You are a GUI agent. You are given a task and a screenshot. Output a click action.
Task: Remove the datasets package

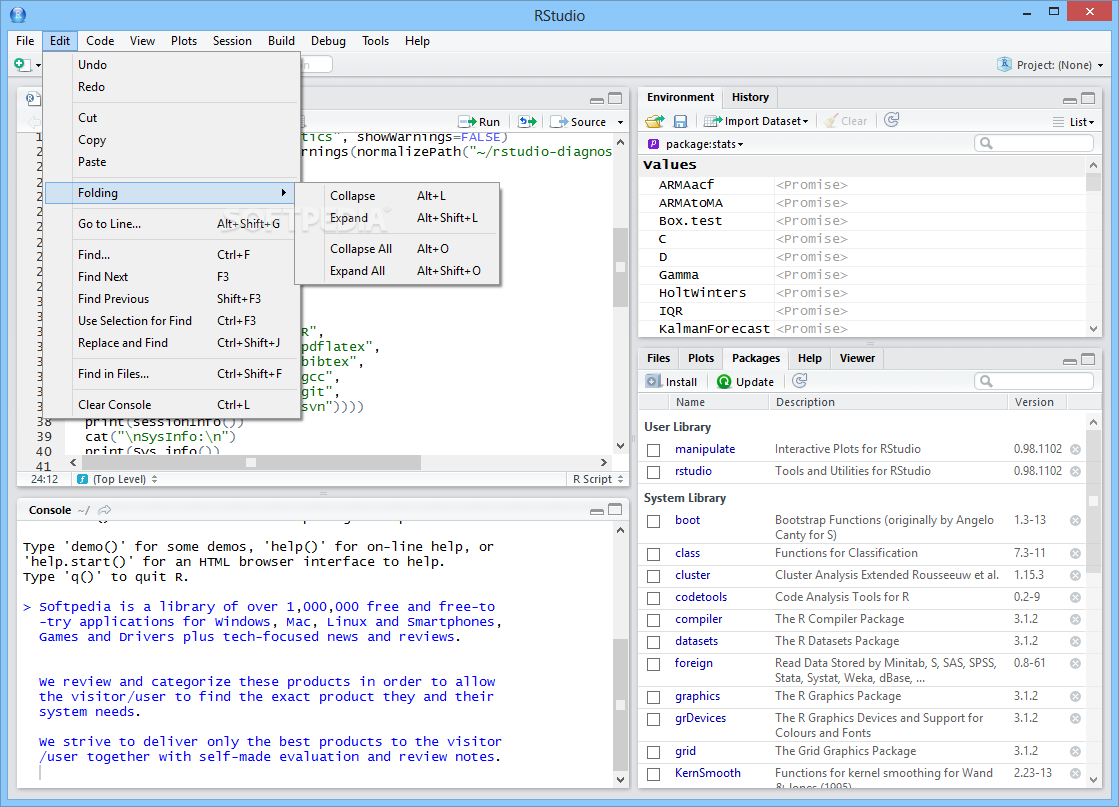(1075, 642)
